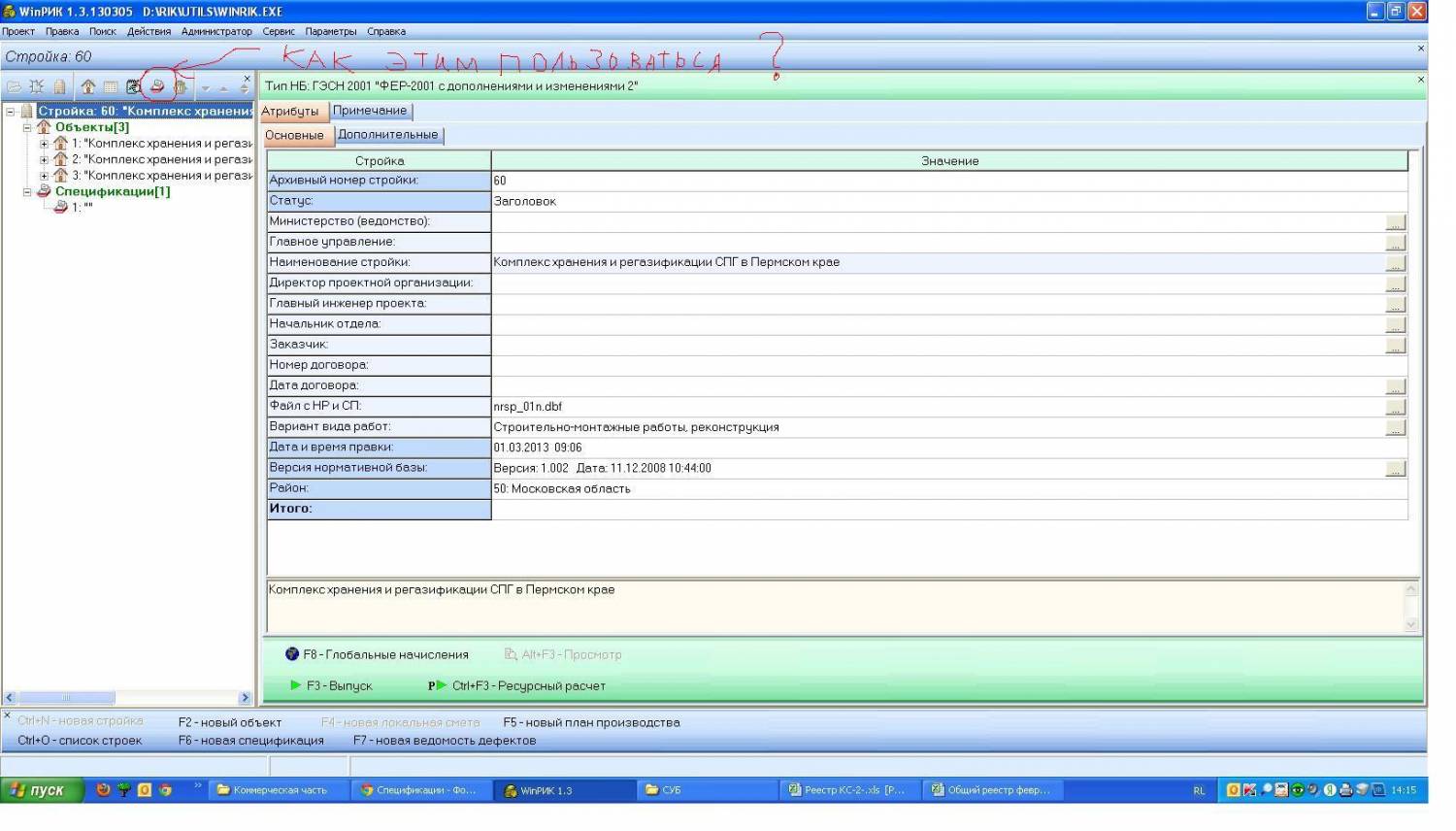Click the up-down sort arrow icon in tree toolbar
1456x831 pixels.
[244, 88]
